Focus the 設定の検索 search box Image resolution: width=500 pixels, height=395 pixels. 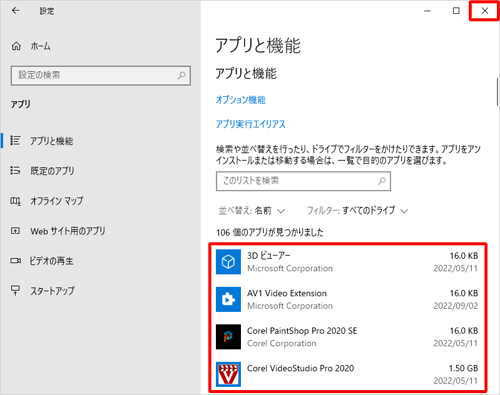[x=101, y=75]
